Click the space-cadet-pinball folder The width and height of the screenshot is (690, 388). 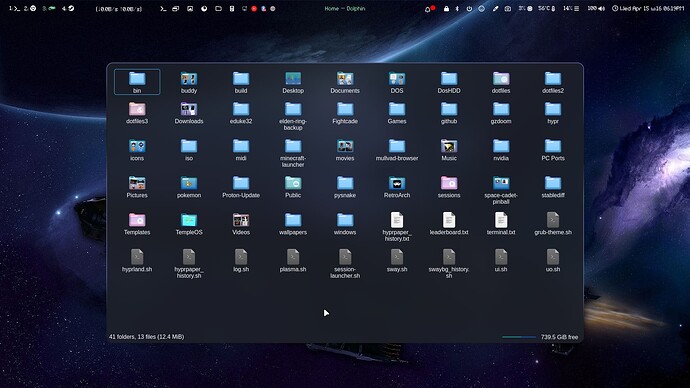pos(501,190)
